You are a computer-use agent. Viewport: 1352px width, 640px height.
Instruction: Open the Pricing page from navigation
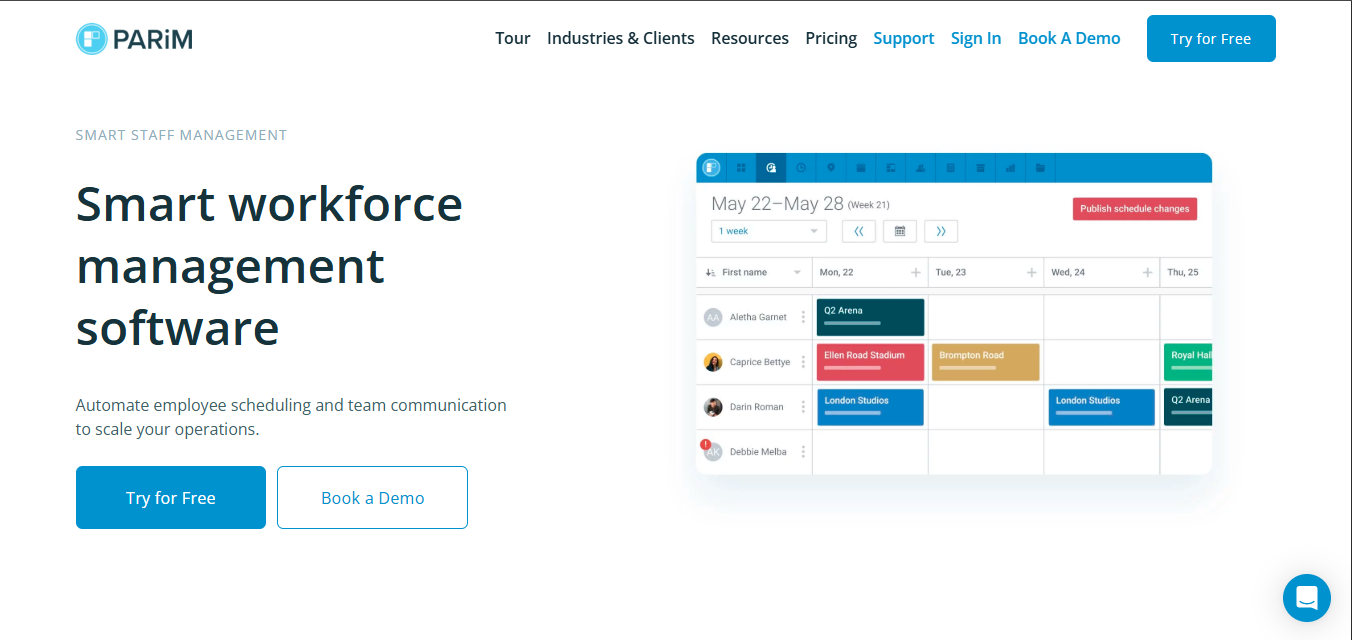[831, 38]
